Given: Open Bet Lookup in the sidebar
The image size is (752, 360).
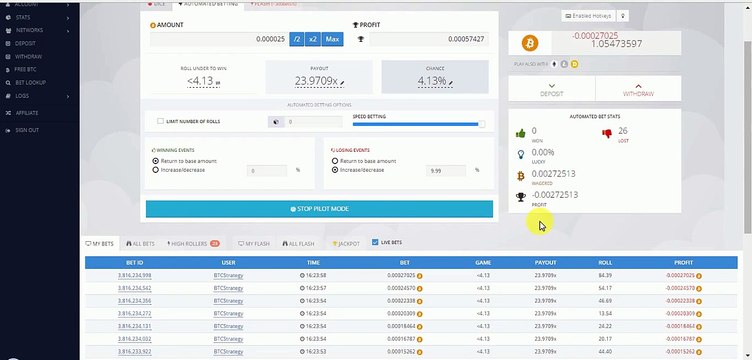Looking at the screenshot, I should (30, 82).
